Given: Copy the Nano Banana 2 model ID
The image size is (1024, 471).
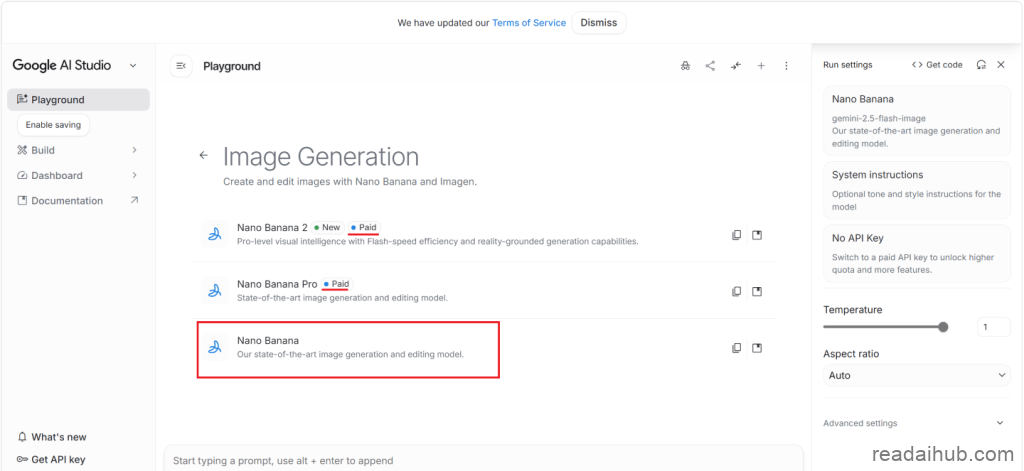Looking at the screenshot, I should tap(737, 235).
